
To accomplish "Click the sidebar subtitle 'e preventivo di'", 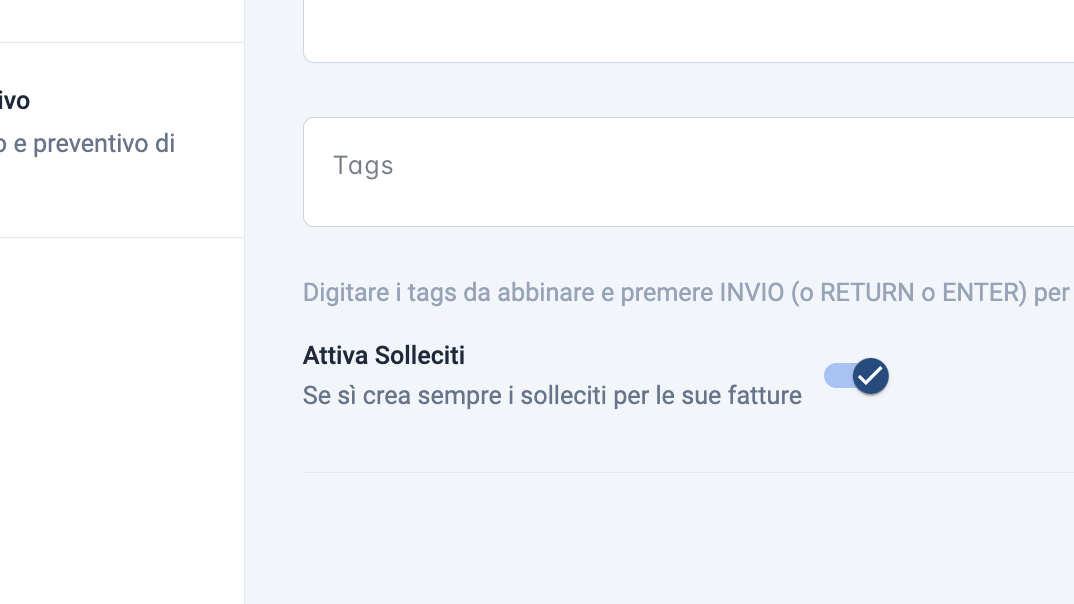I will (94, 144).
